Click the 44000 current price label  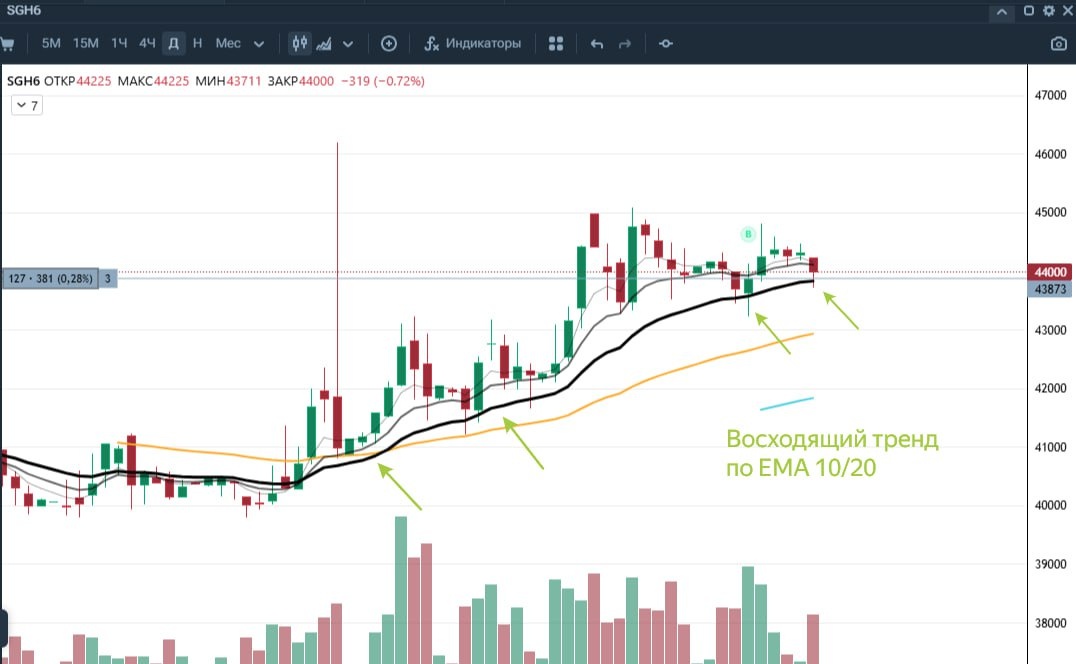(x=1050, y=272)
